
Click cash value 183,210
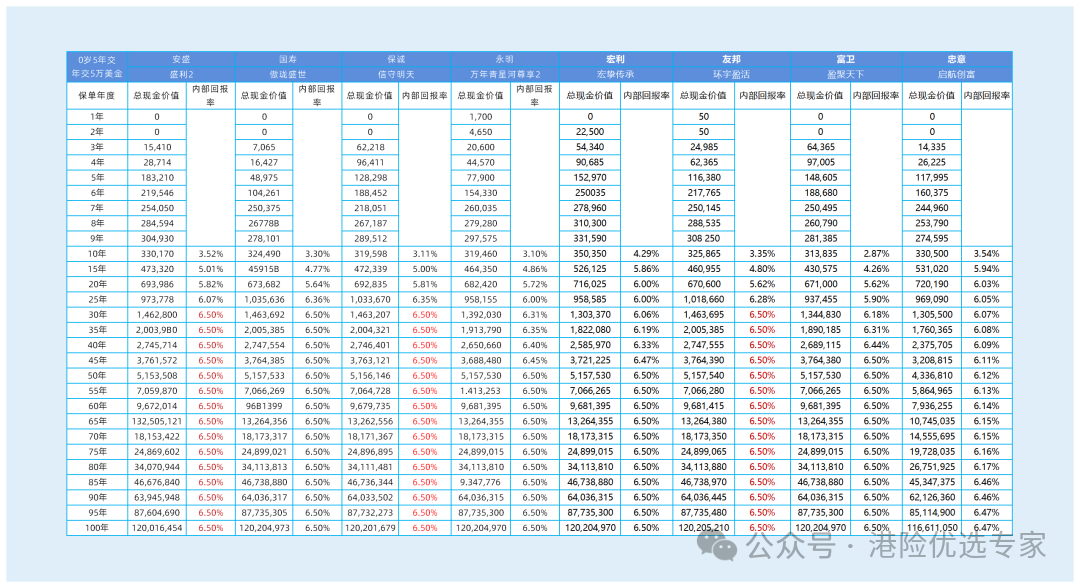157,178
